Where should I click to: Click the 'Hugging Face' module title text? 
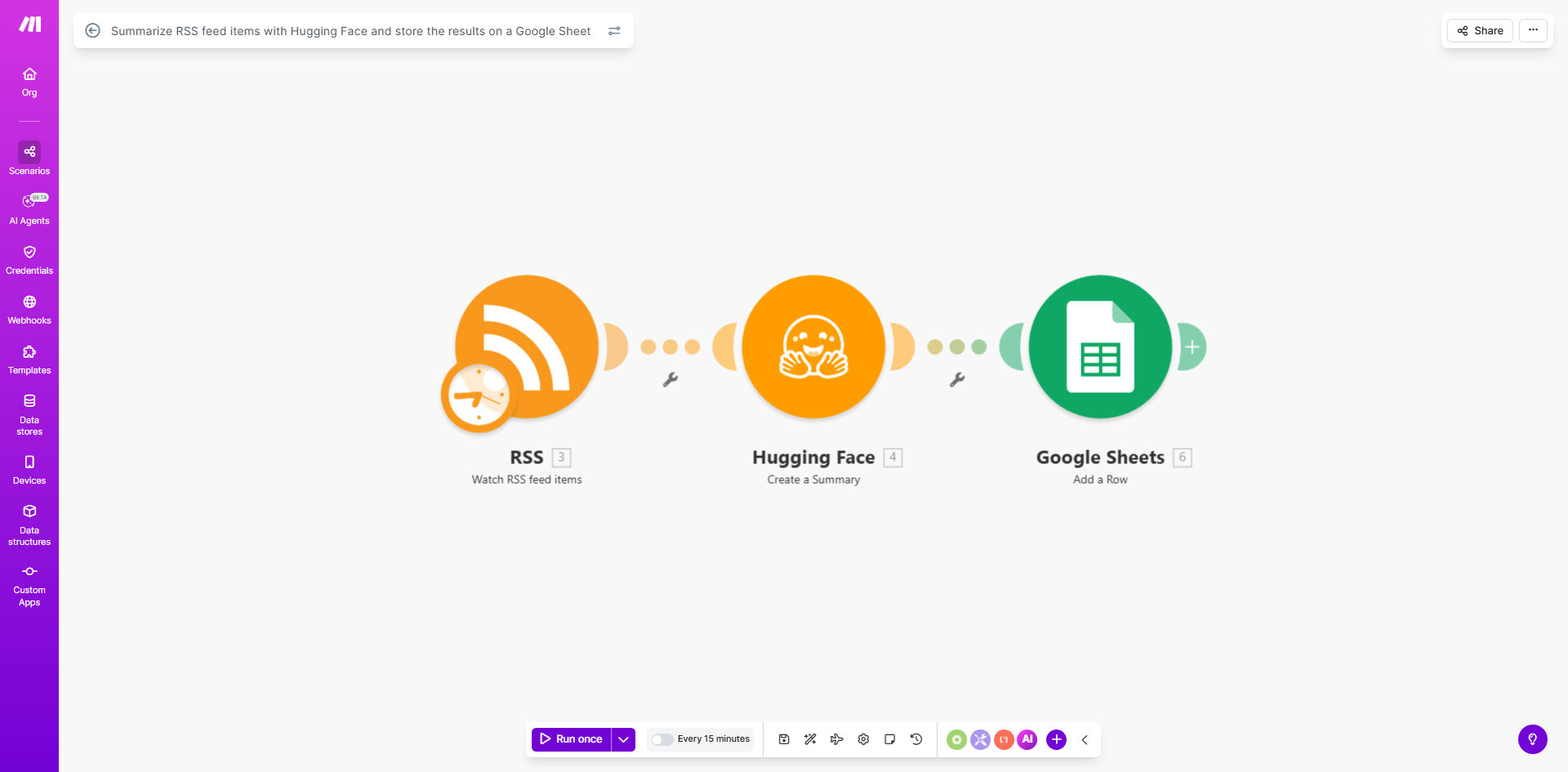coord(813,457)
